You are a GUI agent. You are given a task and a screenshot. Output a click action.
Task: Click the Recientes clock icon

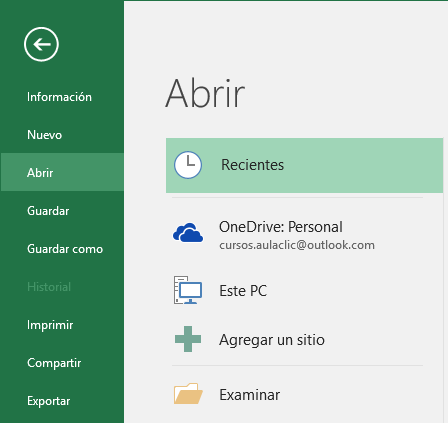click(188, 165)
